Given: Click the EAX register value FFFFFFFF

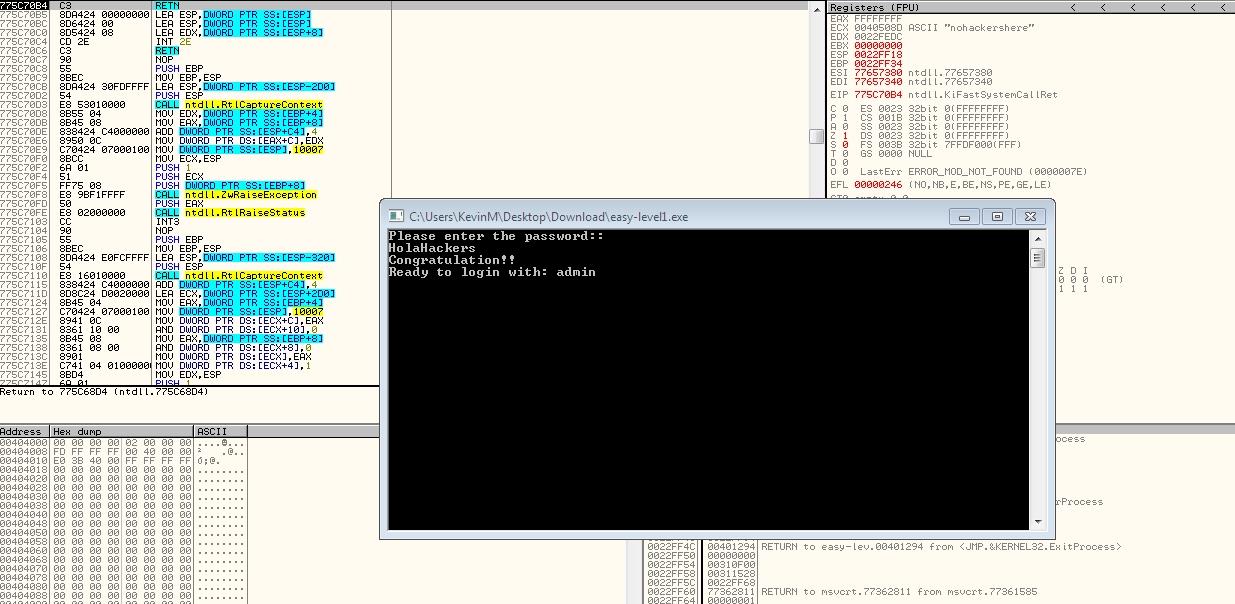Looking at the screenshot, I should (x=878, y=18).
